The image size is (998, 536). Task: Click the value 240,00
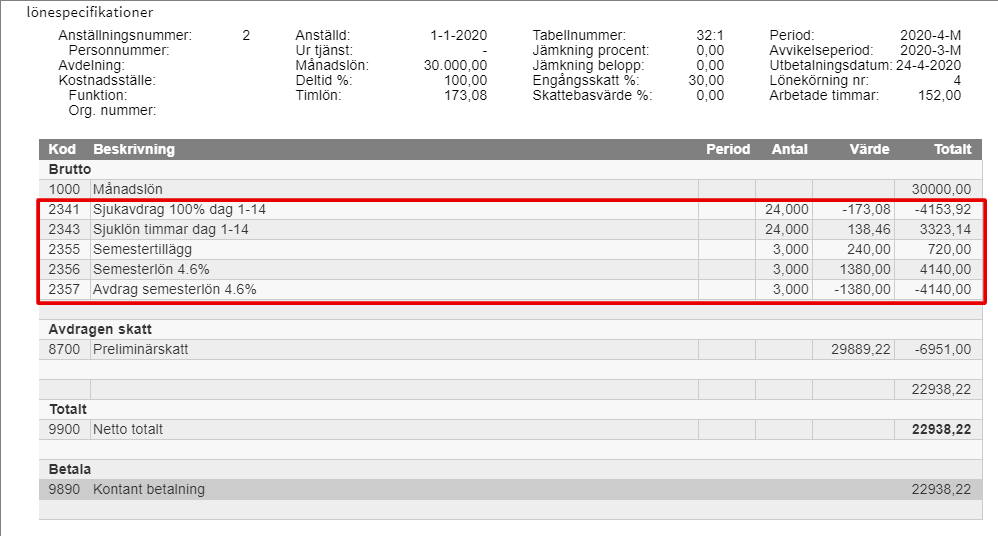tap(869, 250)
